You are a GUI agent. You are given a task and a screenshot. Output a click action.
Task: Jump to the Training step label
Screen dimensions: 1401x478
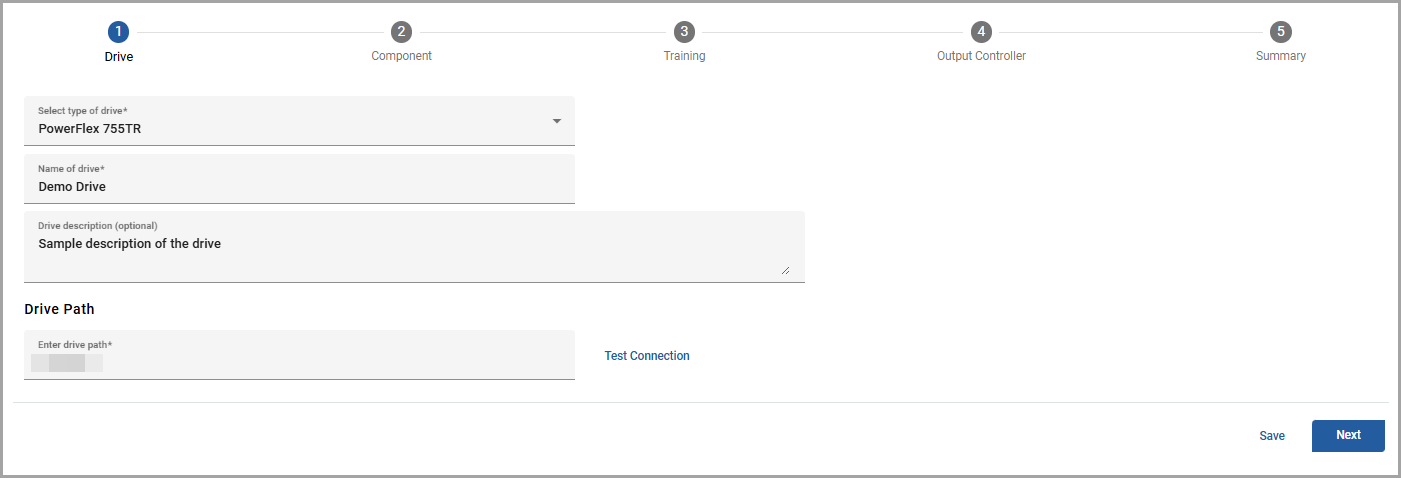pyautogui.click(x=684, y=56)
